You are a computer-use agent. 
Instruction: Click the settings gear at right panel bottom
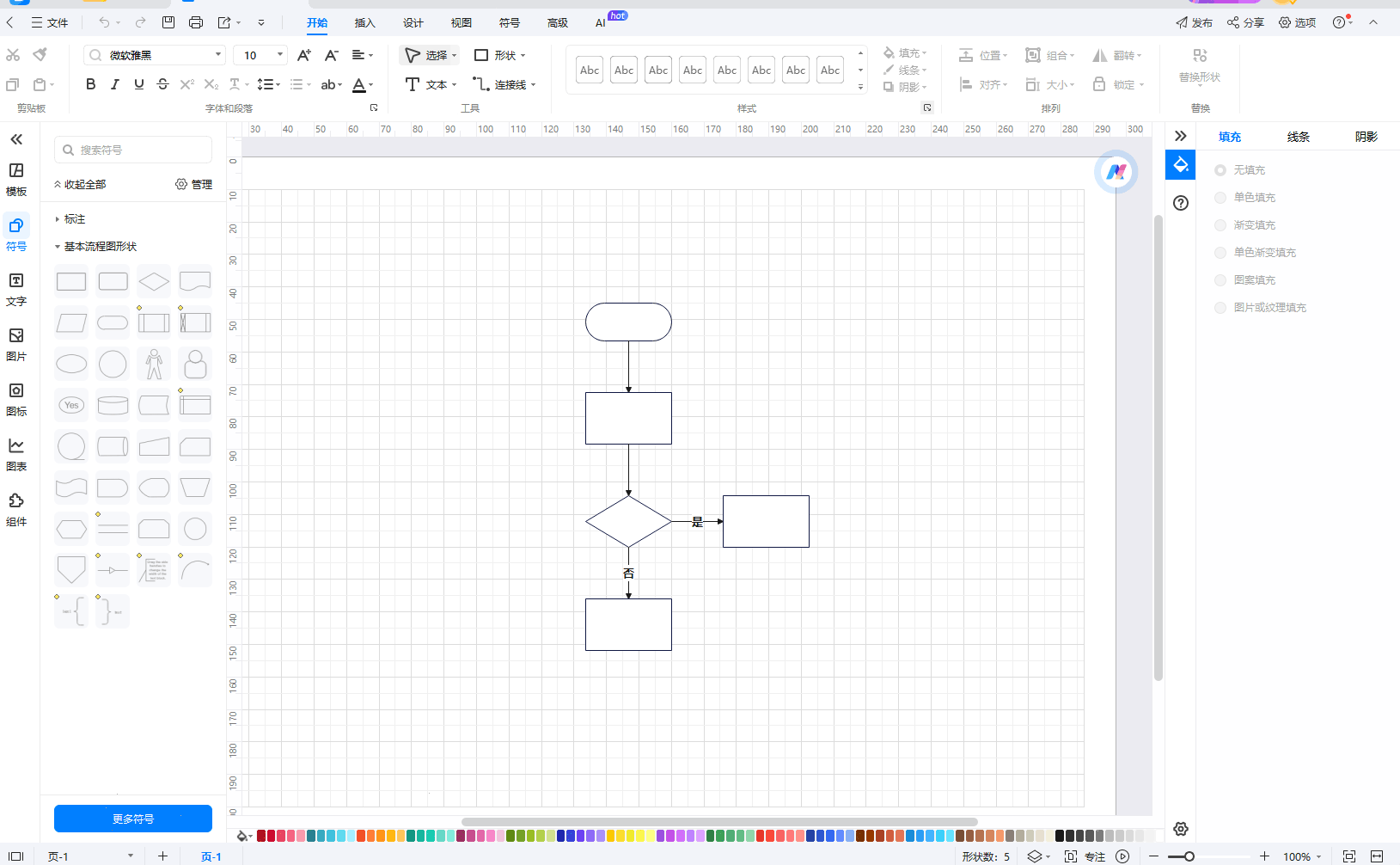[x=1181, y=829]
